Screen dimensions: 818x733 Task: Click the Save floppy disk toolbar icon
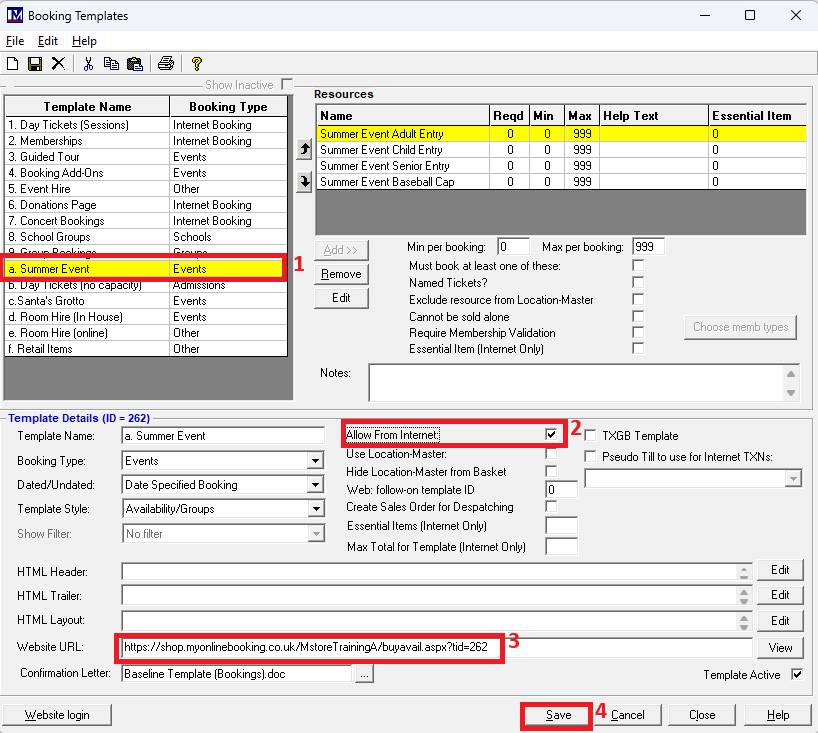pyautogui.click(x=35, y=64)
